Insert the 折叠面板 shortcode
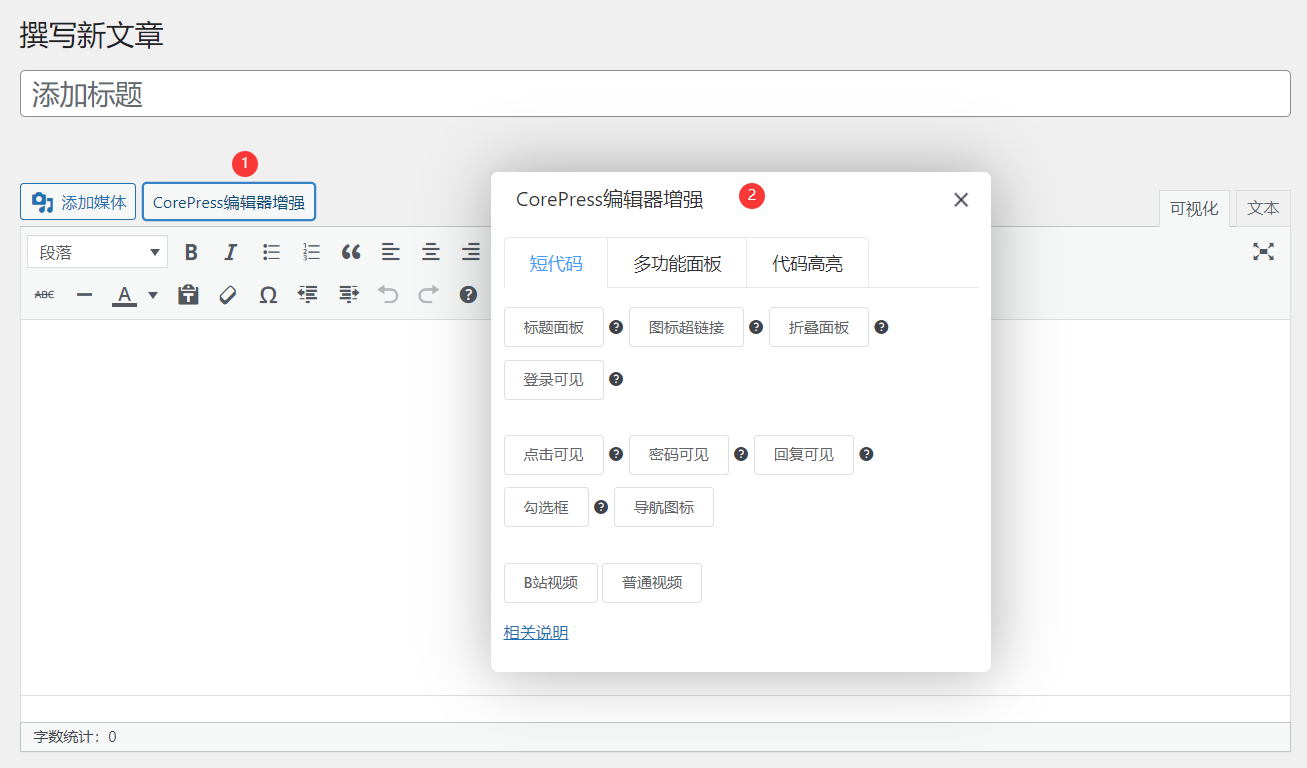 819,327
